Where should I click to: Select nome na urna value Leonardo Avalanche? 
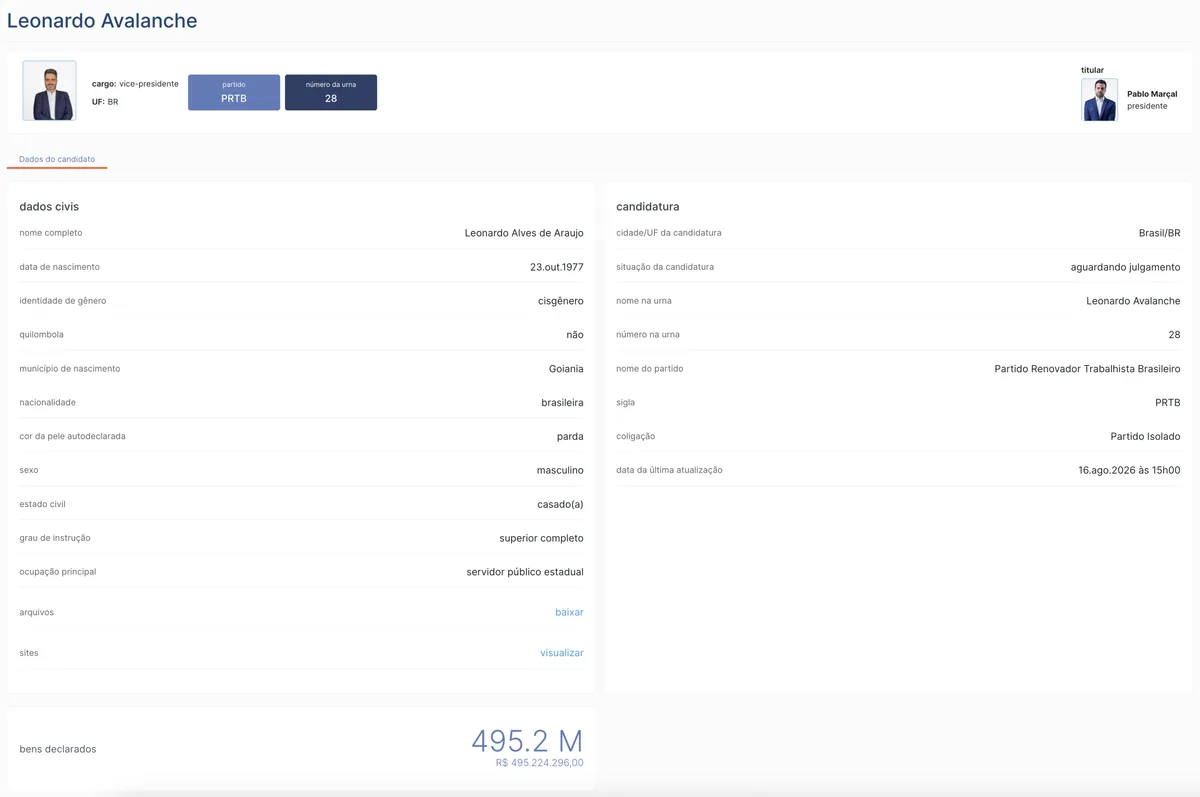[1133, 301]
